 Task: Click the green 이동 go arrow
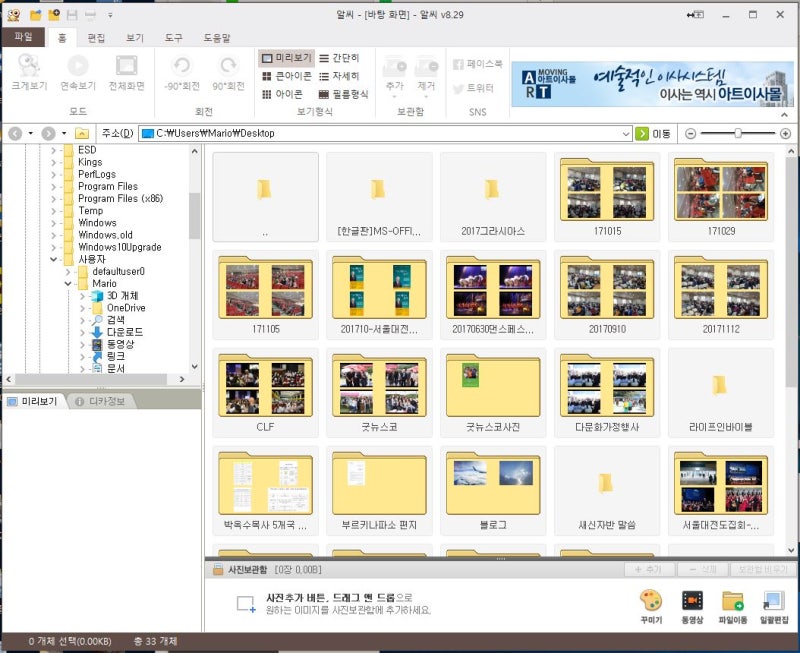642,133
